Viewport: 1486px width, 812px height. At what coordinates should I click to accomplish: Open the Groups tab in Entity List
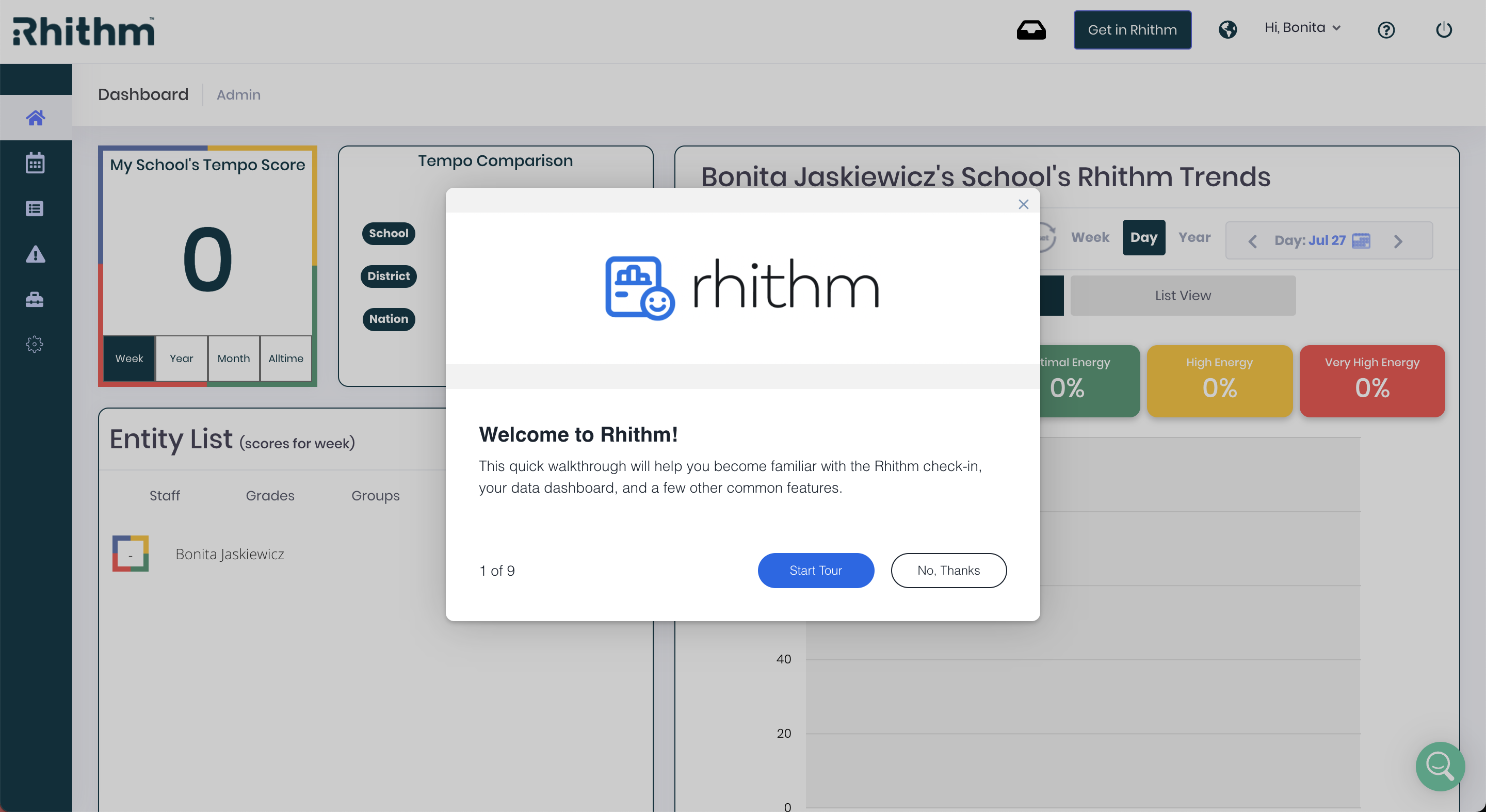[x=376, y=495]
